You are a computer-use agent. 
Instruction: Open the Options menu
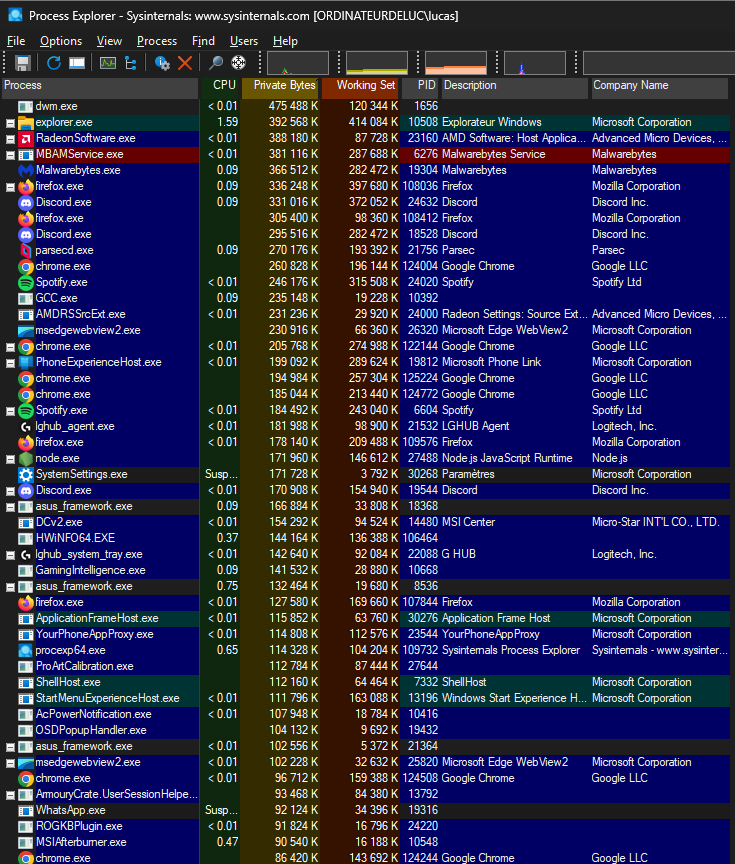click(x=61, y=41)
